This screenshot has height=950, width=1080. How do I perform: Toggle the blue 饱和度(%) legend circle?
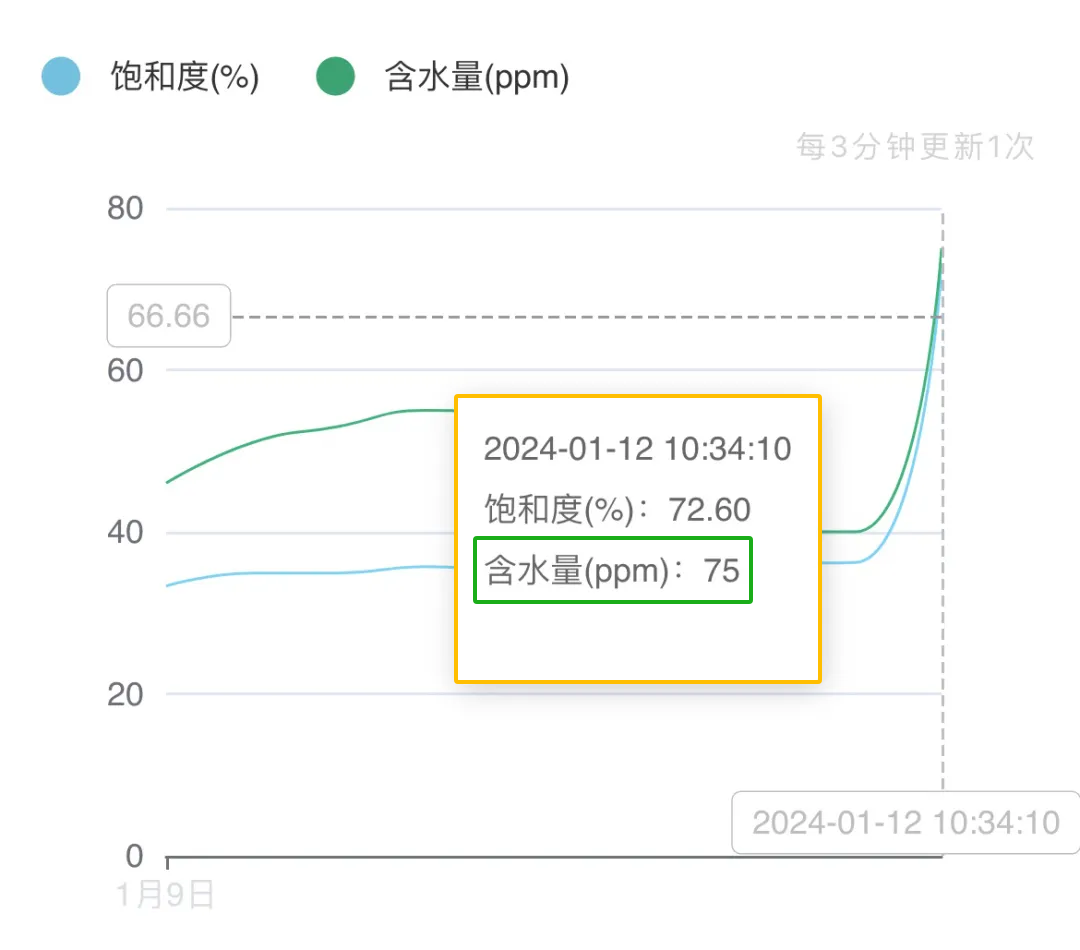61,77
